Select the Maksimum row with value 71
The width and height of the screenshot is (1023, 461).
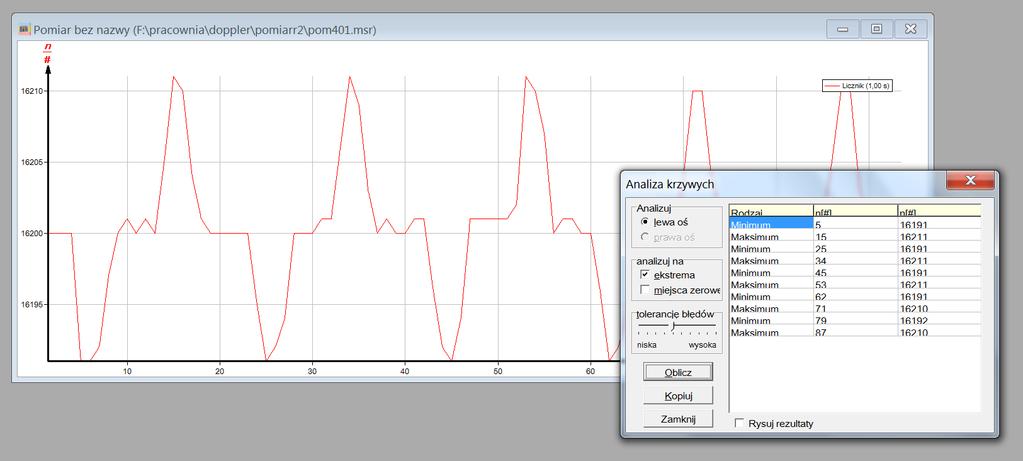pos(855,308)
